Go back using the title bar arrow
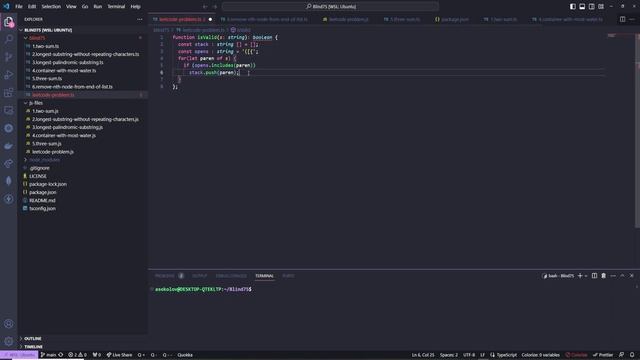This screenshot has width=640, height=360. pos(205,7)
